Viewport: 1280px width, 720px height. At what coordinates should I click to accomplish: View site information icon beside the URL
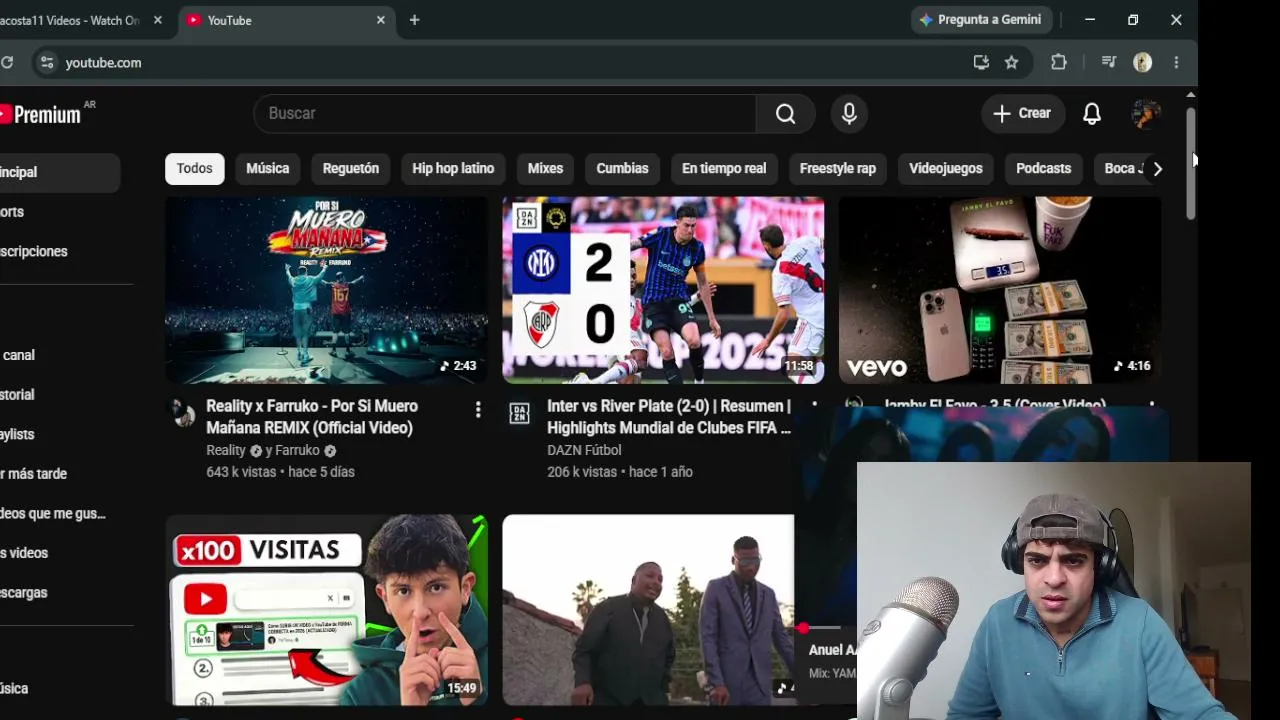pyautogui.click(x=46, y=63)
